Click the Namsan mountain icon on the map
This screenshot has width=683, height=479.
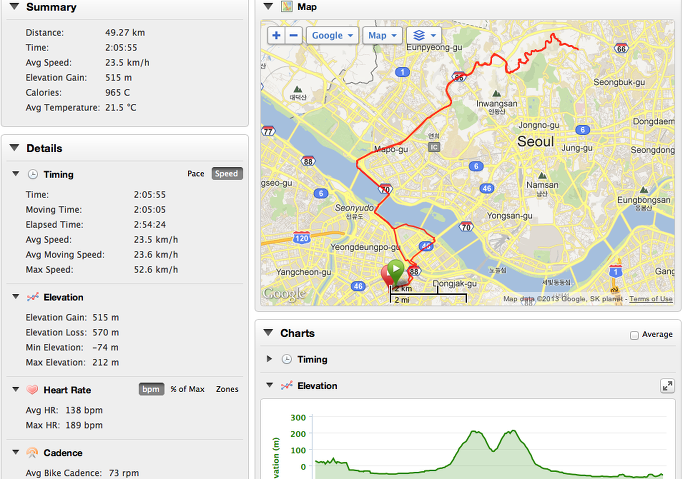(x=542, y=176)
